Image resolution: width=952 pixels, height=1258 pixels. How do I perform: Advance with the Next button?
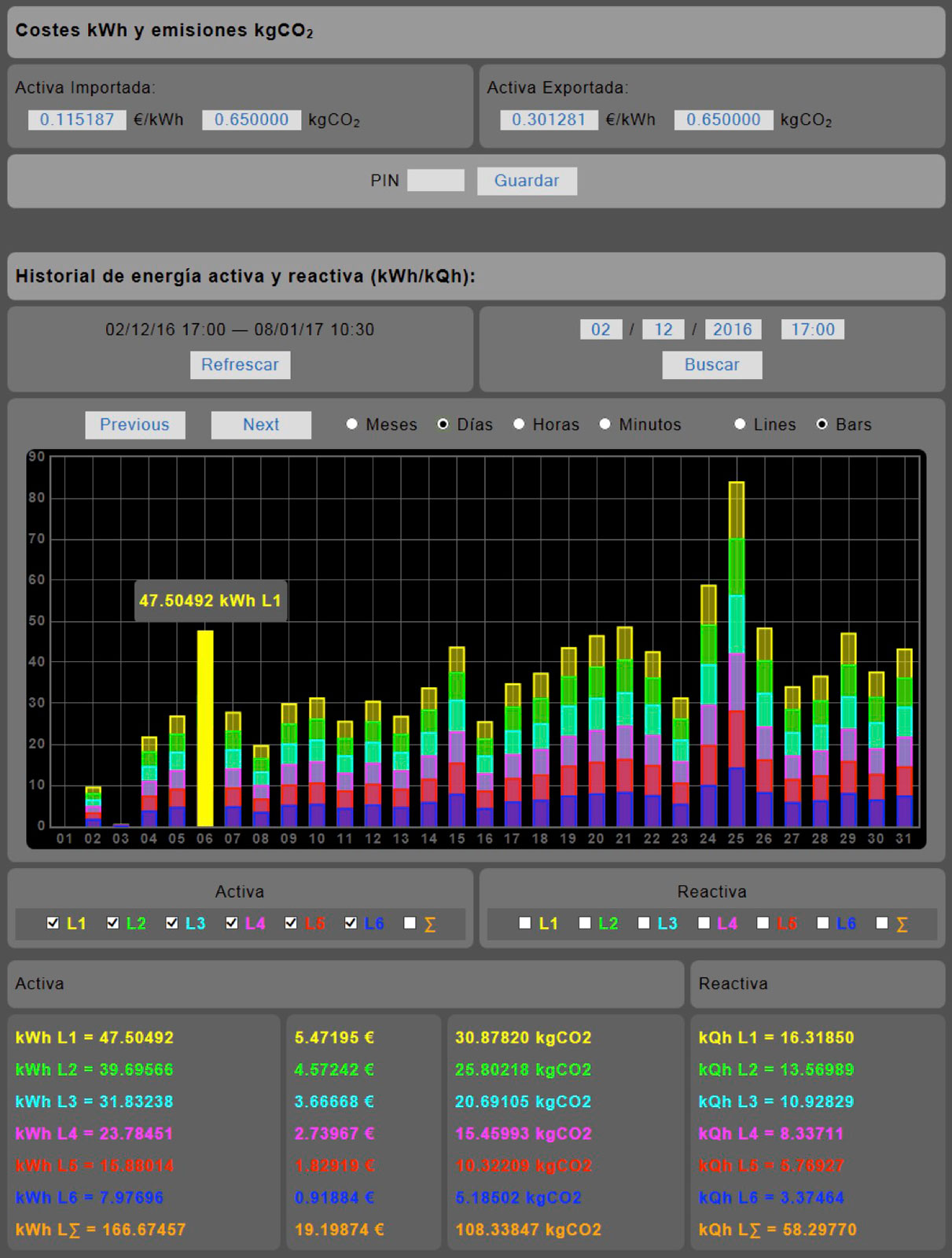pyautogui.click(x=261, y=425)
